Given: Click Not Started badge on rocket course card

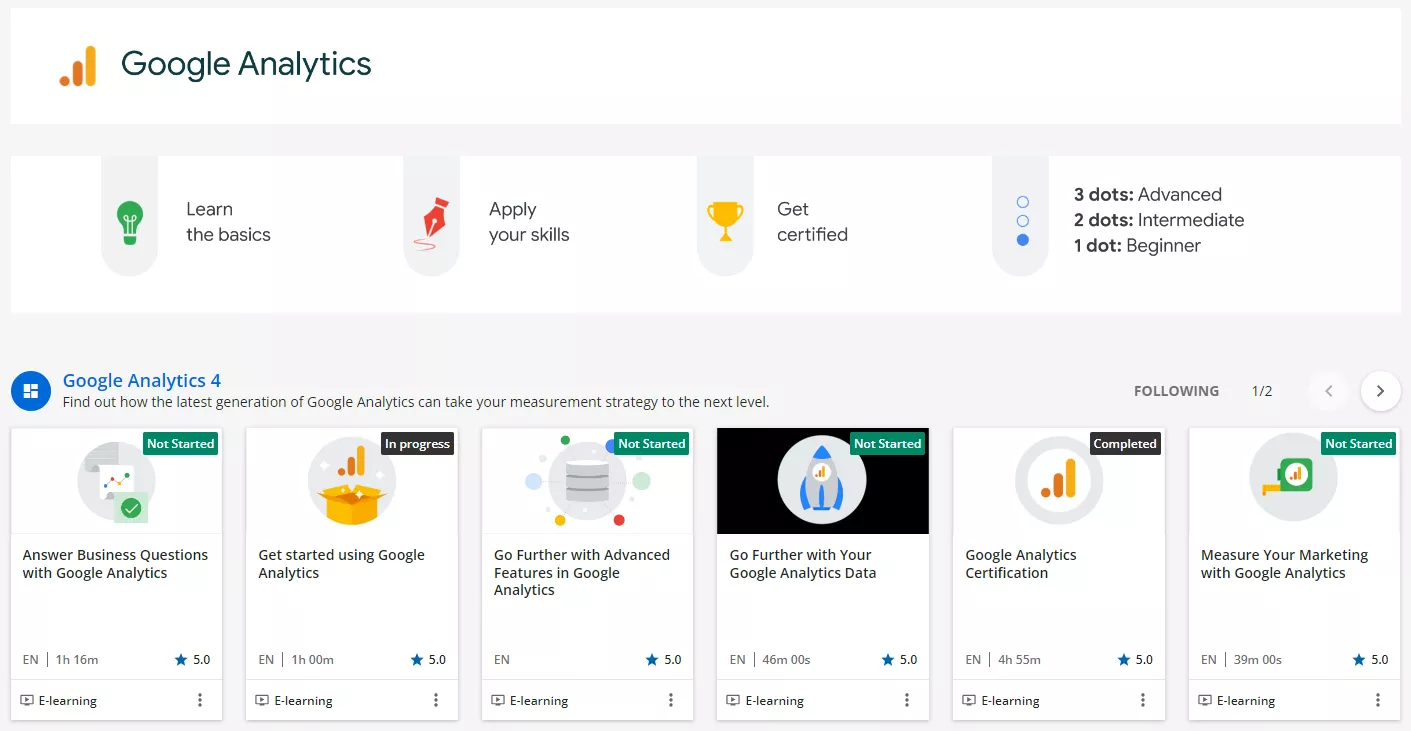Looking at the screenshot, I should [x=888, y=443].
